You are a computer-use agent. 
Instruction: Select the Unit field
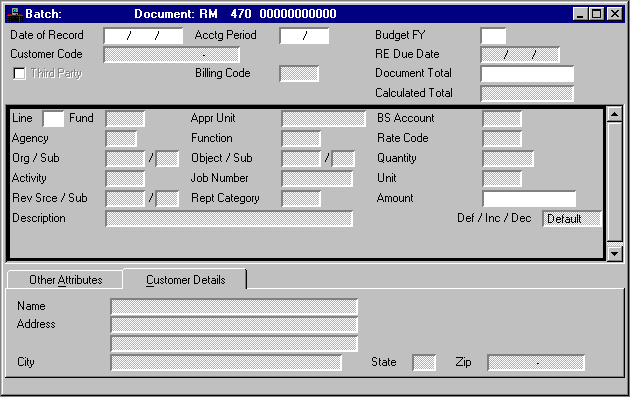(x=502, y=179)
